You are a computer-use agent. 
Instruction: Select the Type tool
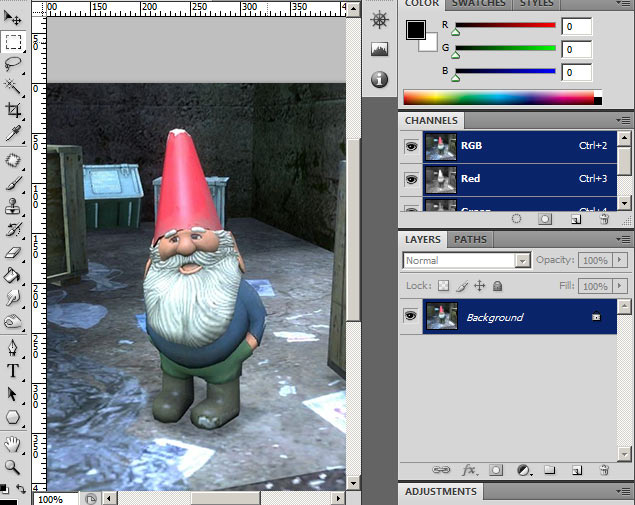point(13,371)
